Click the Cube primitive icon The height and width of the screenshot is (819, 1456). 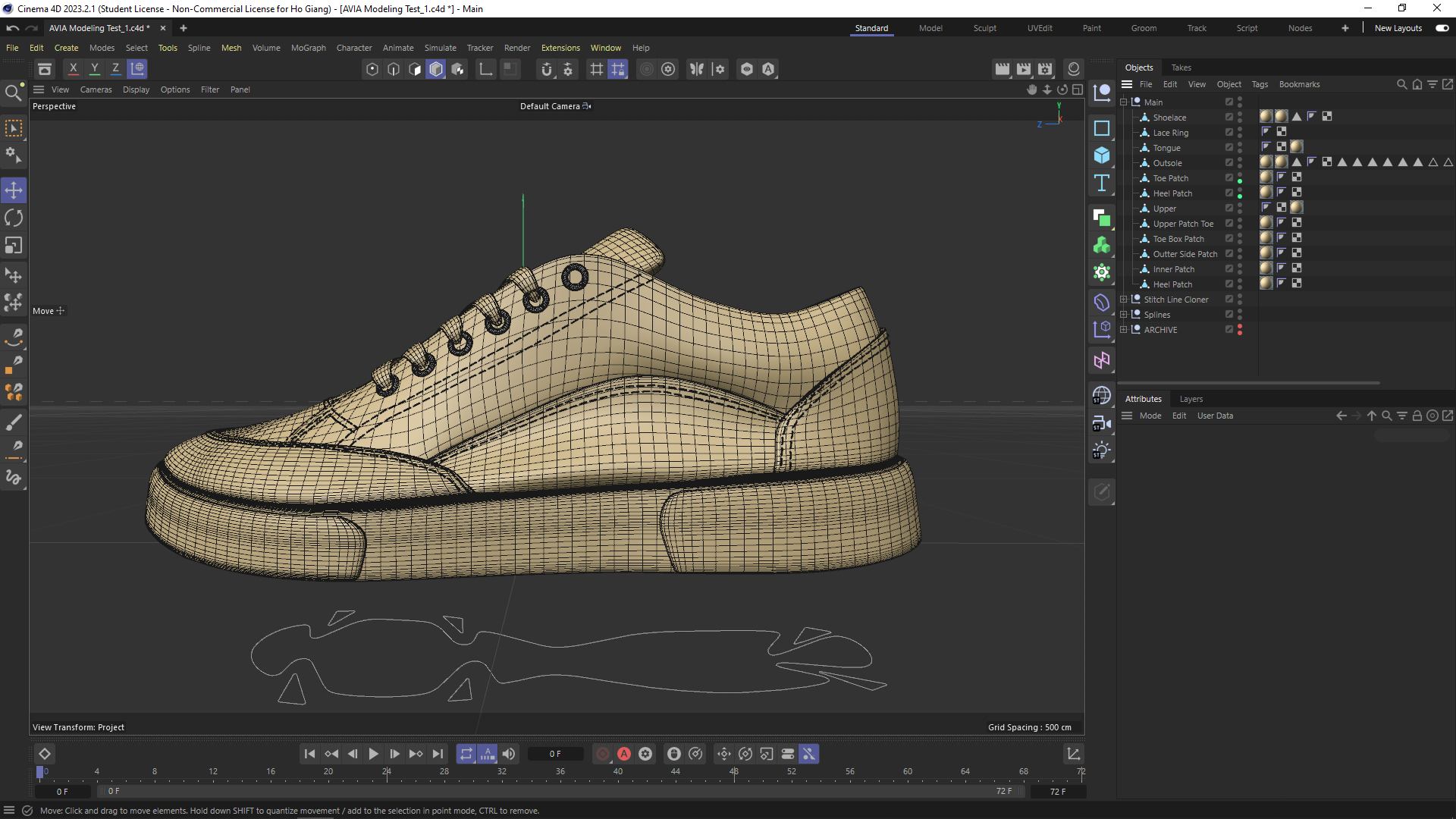pyautogui.click(x=1102, y=155)
